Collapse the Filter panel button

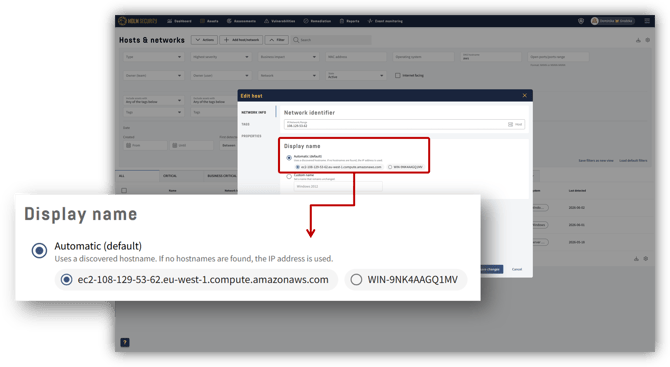point(277,40)
